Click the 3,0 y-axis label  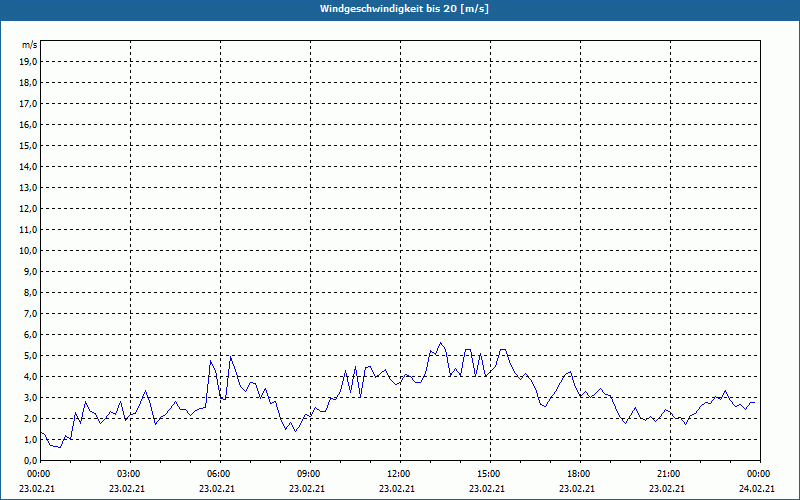[31, 397]
